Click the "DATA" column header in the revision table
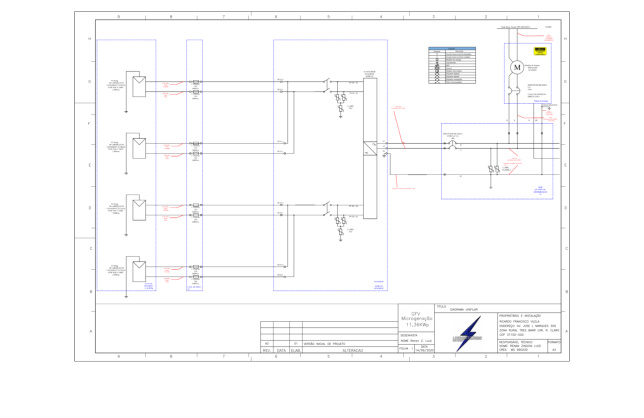644x418 pixels. [x=281, y=350]
